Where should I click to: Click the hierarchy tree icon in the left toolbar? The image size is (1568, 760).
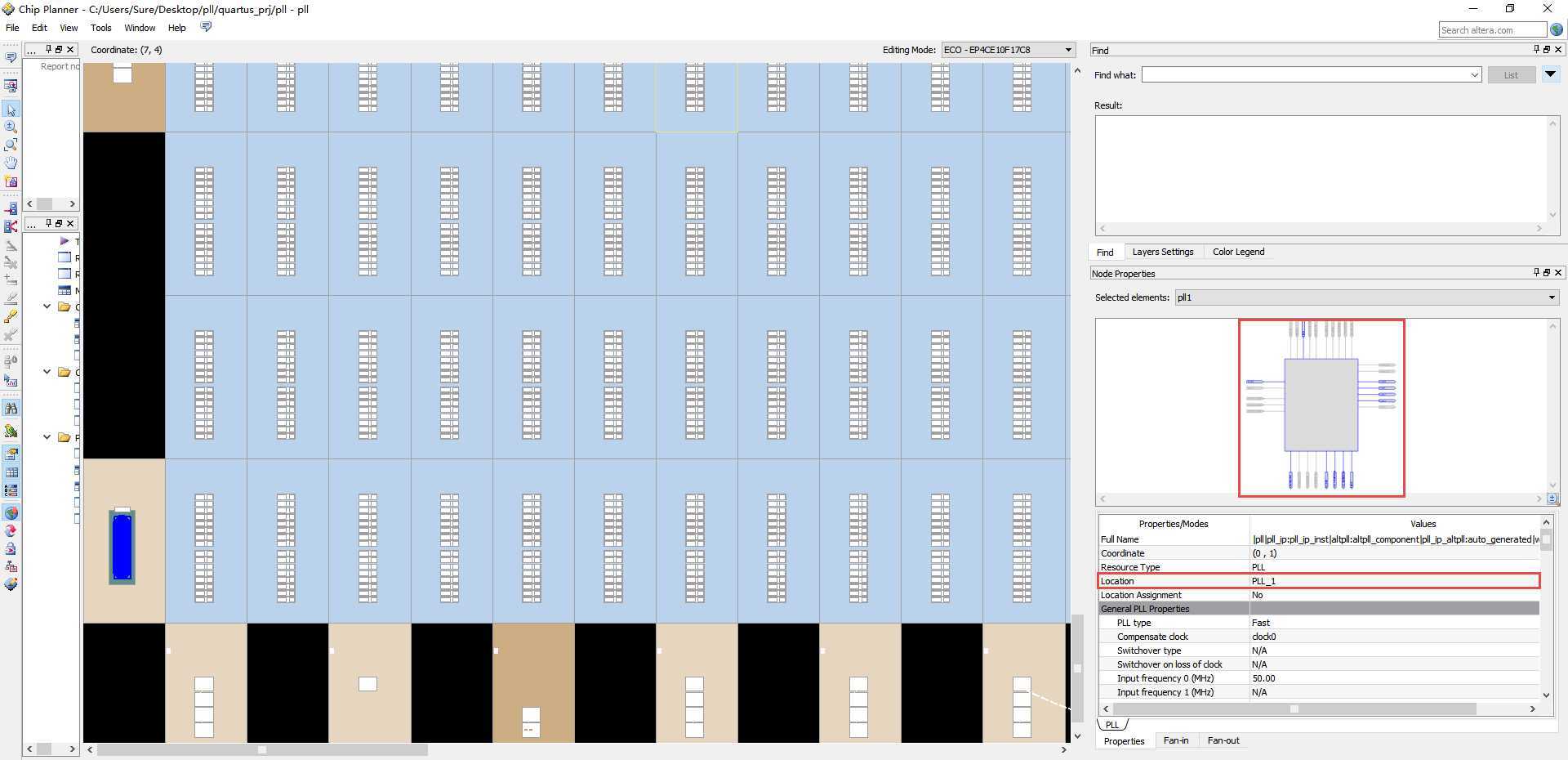[x=11, y=566]
